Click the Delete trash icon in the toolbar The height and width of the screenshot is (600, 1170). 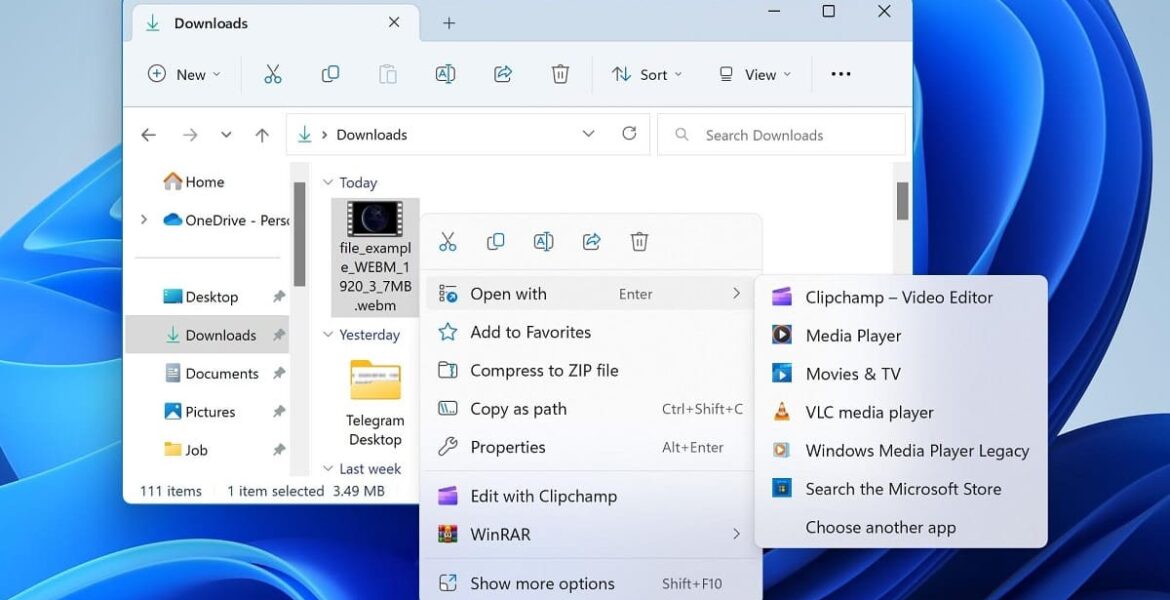pyautogui.click(x=560, y=74)
